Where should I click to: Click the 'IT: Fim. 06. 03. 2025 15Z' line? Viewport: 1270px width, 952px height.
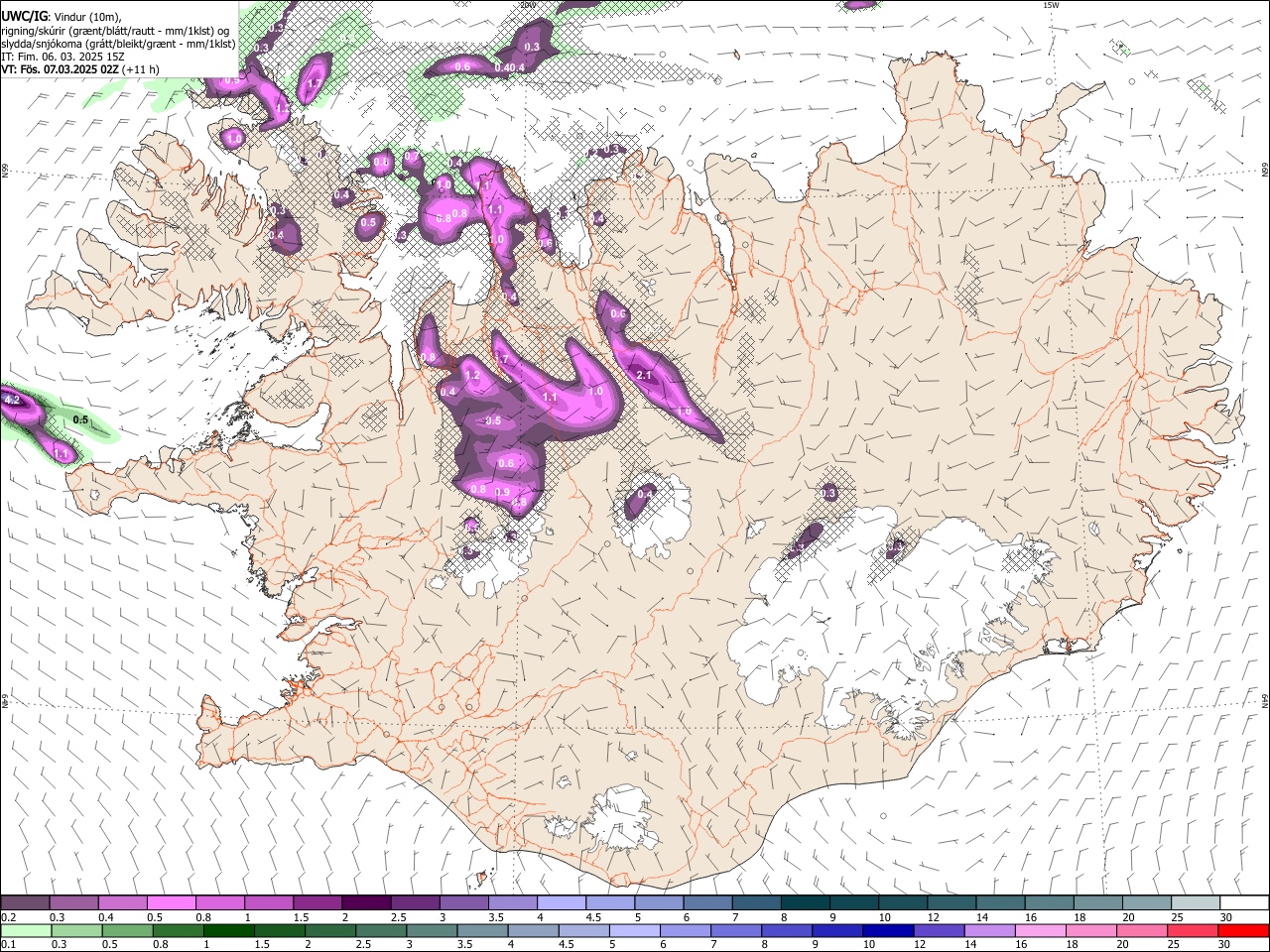point(63,57)
